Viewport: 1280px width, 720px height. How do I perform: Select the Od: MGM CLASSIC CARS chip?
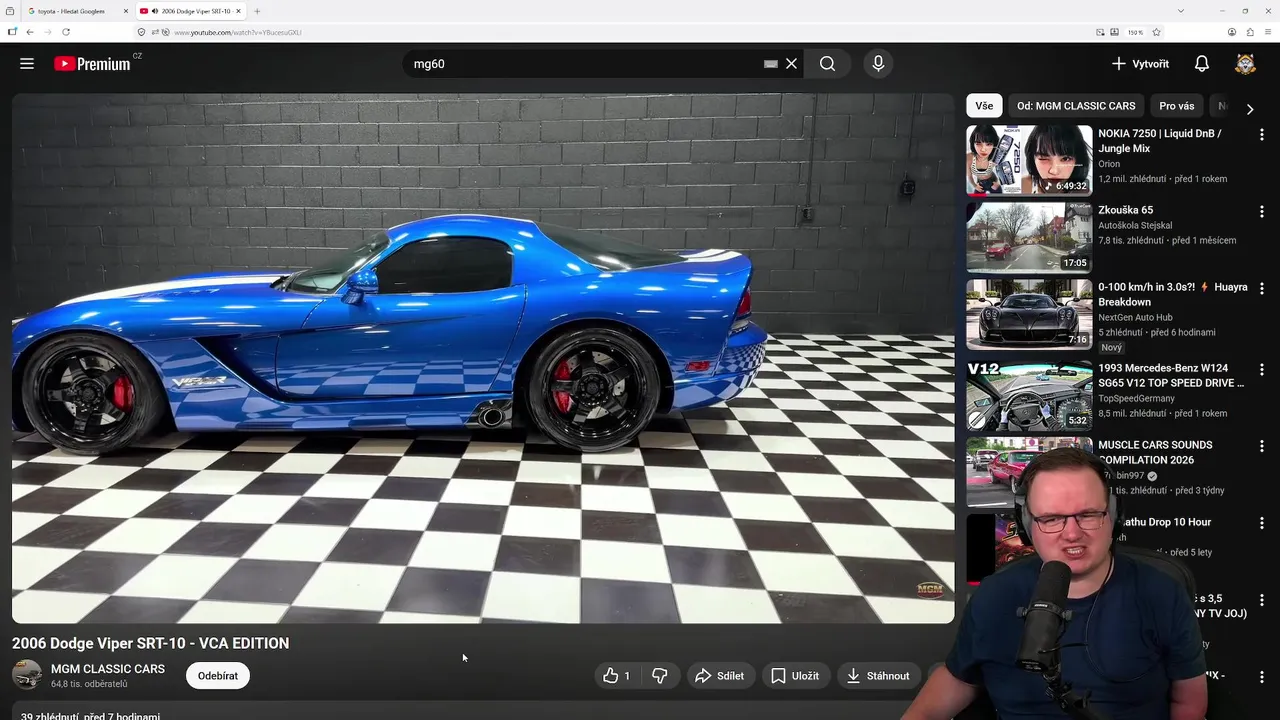tap(1076, 106)
